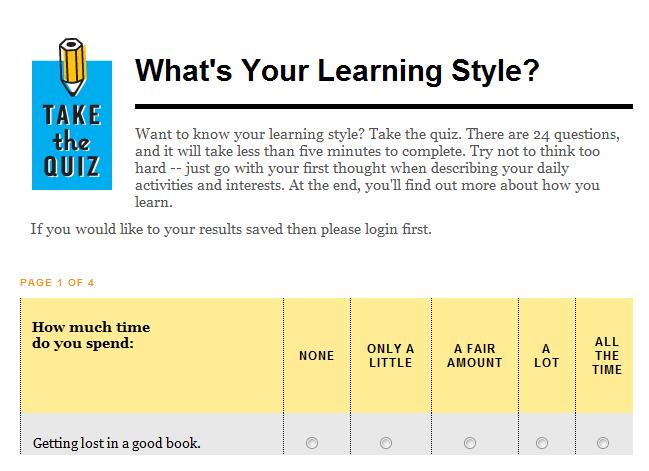The width and height of the screenshot is (649, 471).
Task: Click 'Getting lost in a good book.' label
Action: [x=117, y=443]
